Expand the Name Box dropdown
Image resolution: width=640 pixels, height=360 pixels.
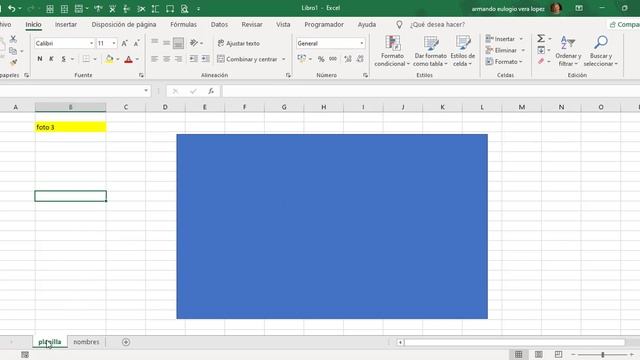pos(146,91)
